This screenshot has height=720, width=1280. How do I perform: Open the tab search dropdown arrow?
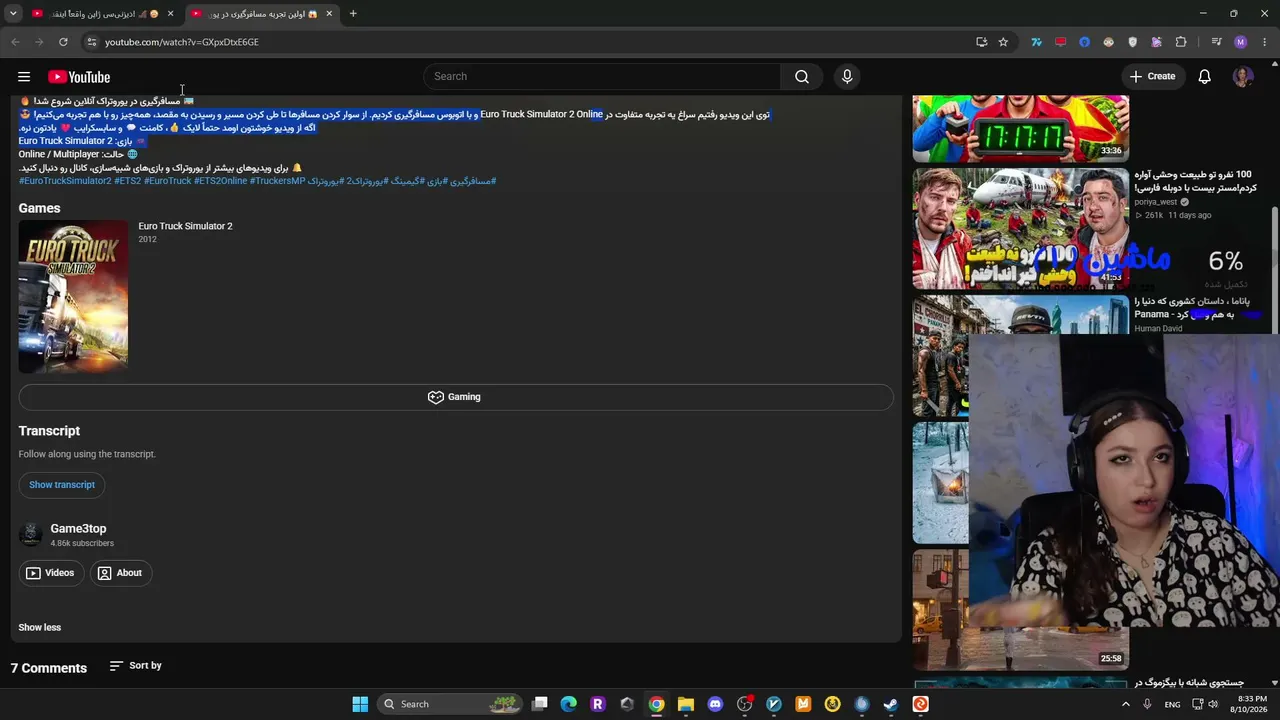coord(13,14)
